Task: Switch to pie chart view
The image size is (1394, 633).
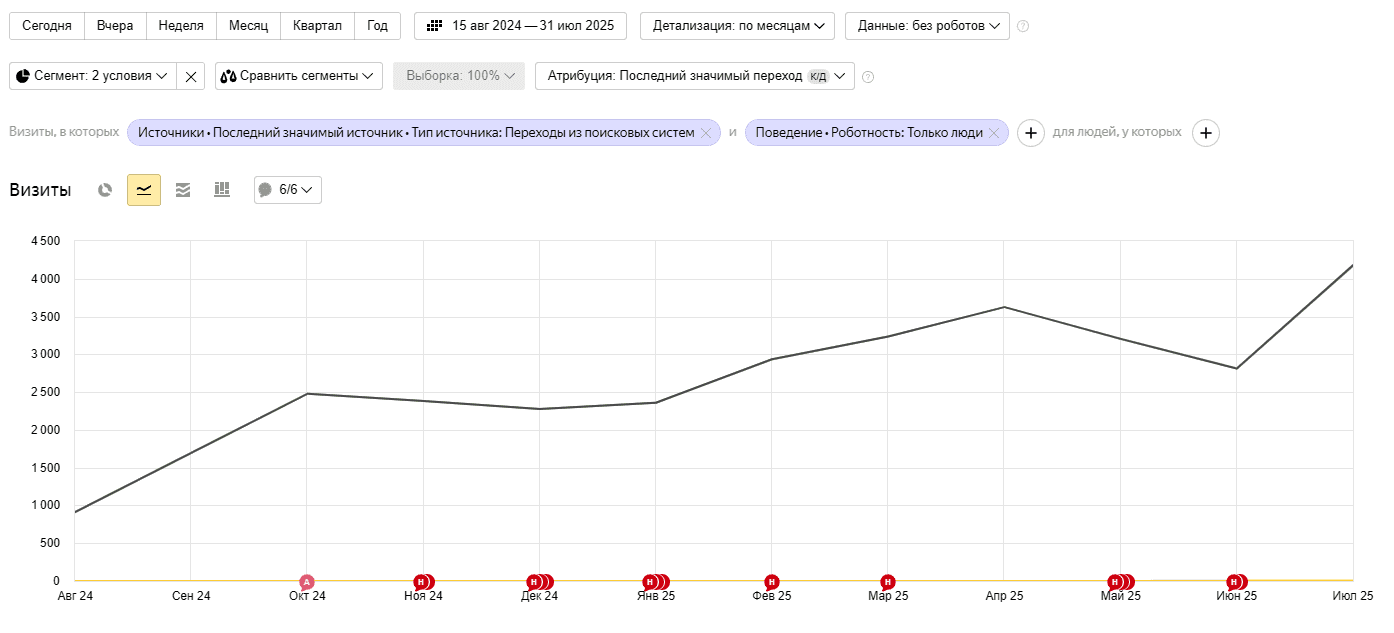Action: tap(105, 190)
